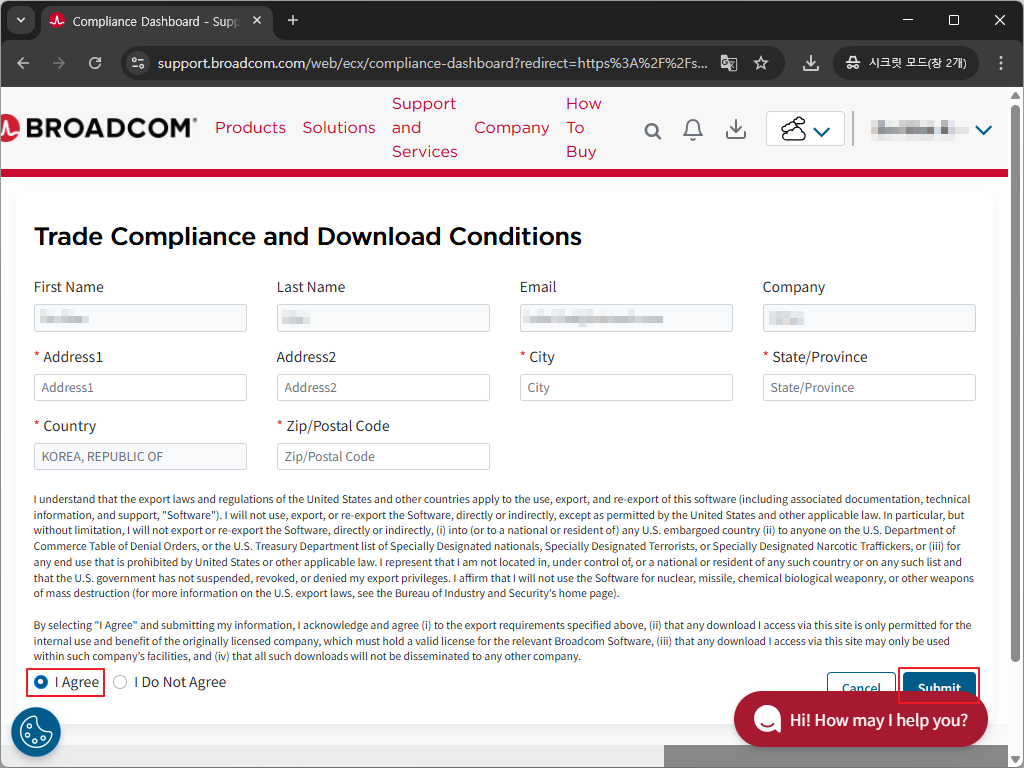Image resolution: width=1024 pixels, height=768 pixels.
Task: Select the I Do Not Agree radio button
Action: [120, 682]
